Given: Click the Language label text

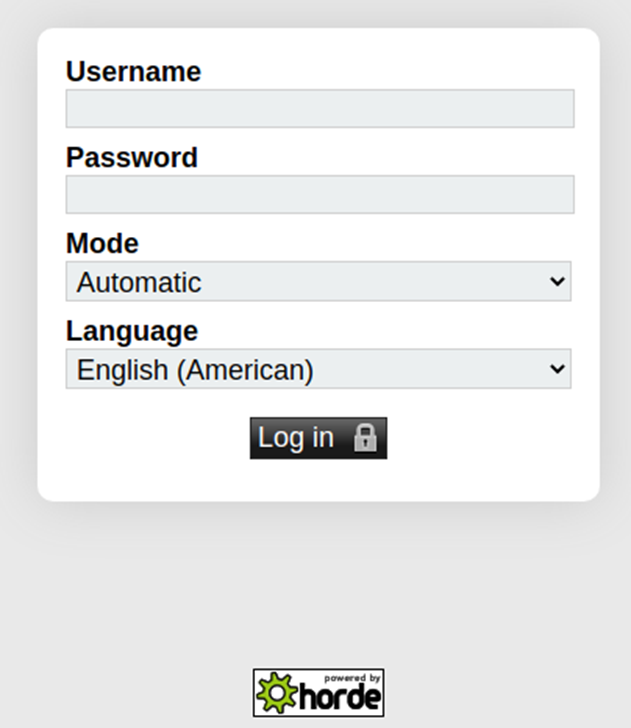Looking at the screenshot, I should [132, 332].
